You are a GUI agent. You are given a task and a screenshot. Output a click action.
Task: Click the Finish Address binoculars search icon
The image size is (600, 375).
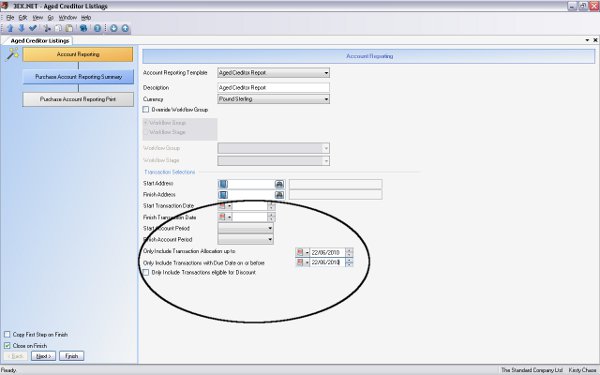coord(280,195)
